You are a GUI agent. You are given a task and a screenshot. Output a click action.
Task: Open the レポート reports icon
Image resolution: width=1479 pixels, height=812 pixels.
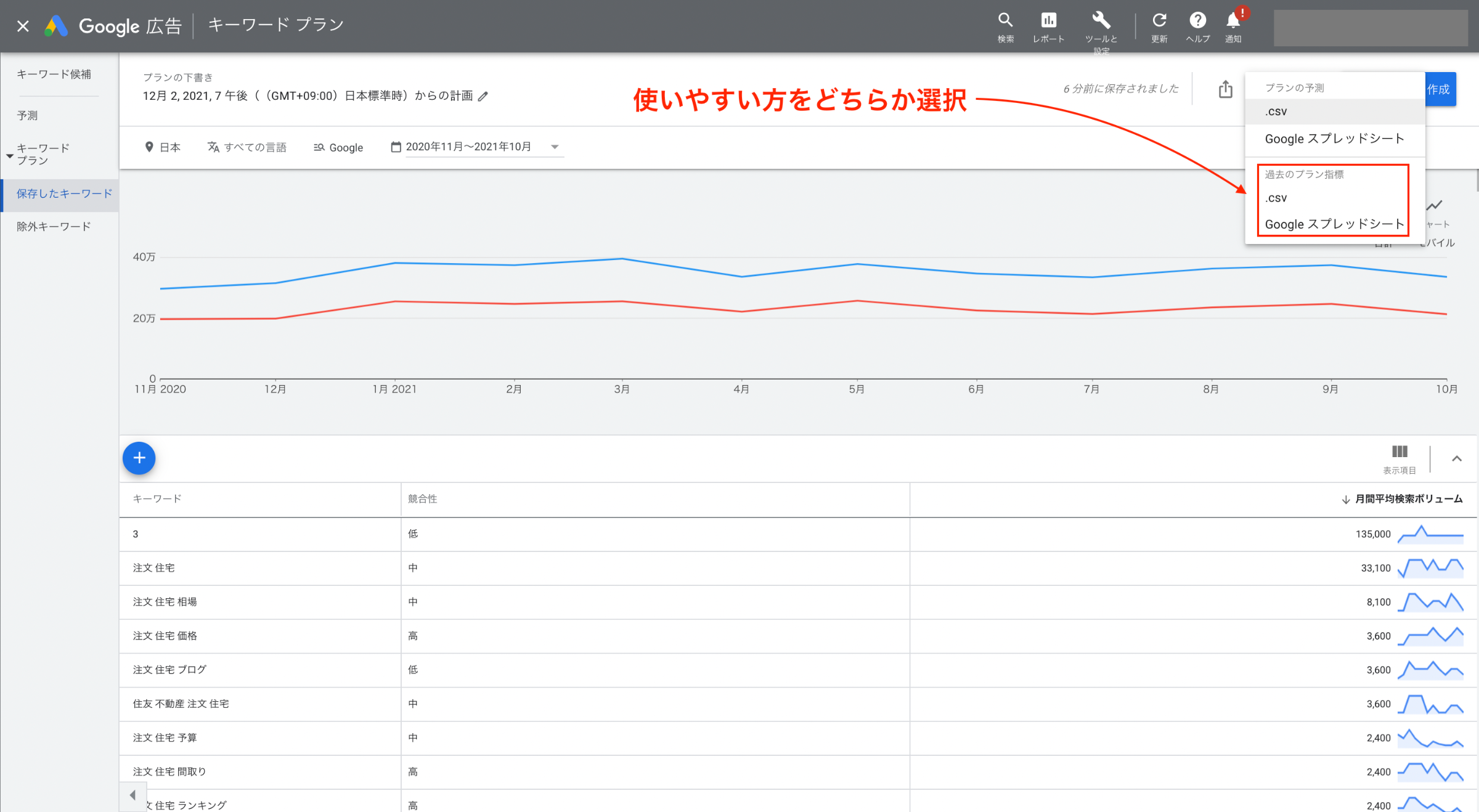(1048, 28)
